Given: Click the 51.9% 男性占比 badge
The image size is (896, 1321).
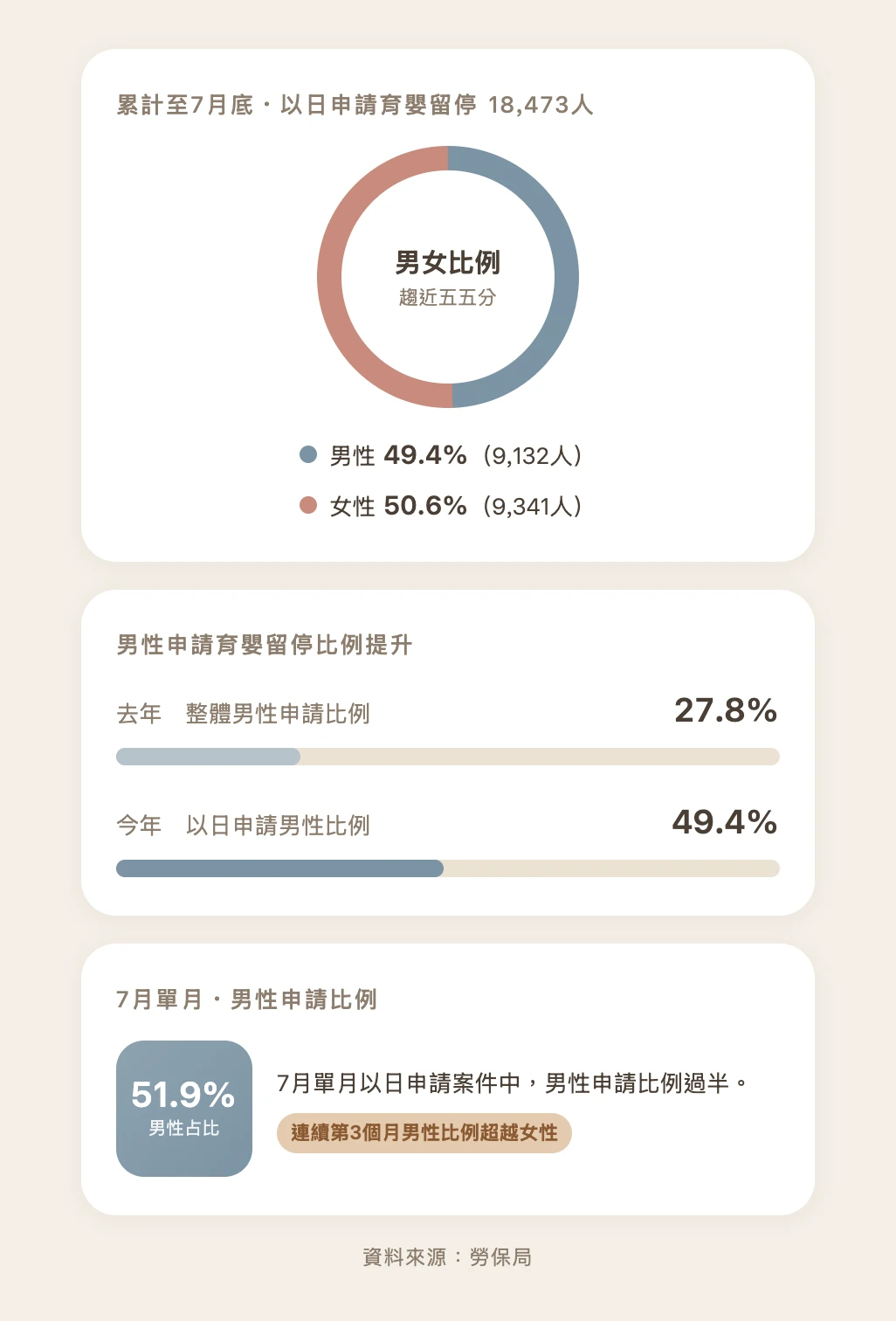Looking at the screenshot, I should (x=184, y=1109).
